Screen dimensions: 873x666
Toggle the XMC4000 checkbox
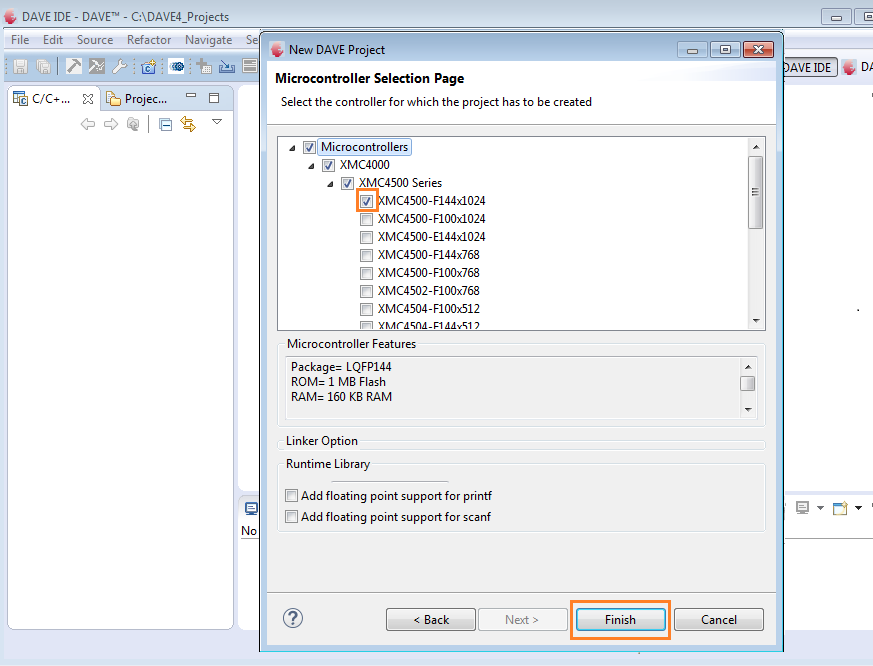click(328, 165)
